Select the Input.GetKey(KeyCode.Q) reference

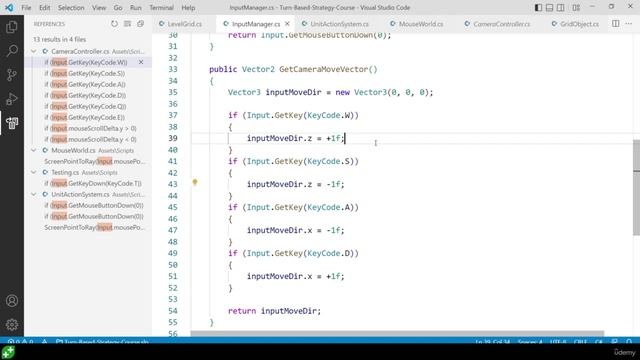click(x=84, y=107)
